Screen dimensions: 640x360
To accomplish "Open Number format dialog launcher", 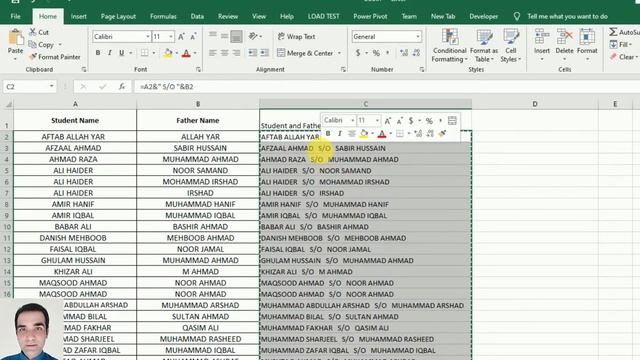I will click(x=422, y=69).
